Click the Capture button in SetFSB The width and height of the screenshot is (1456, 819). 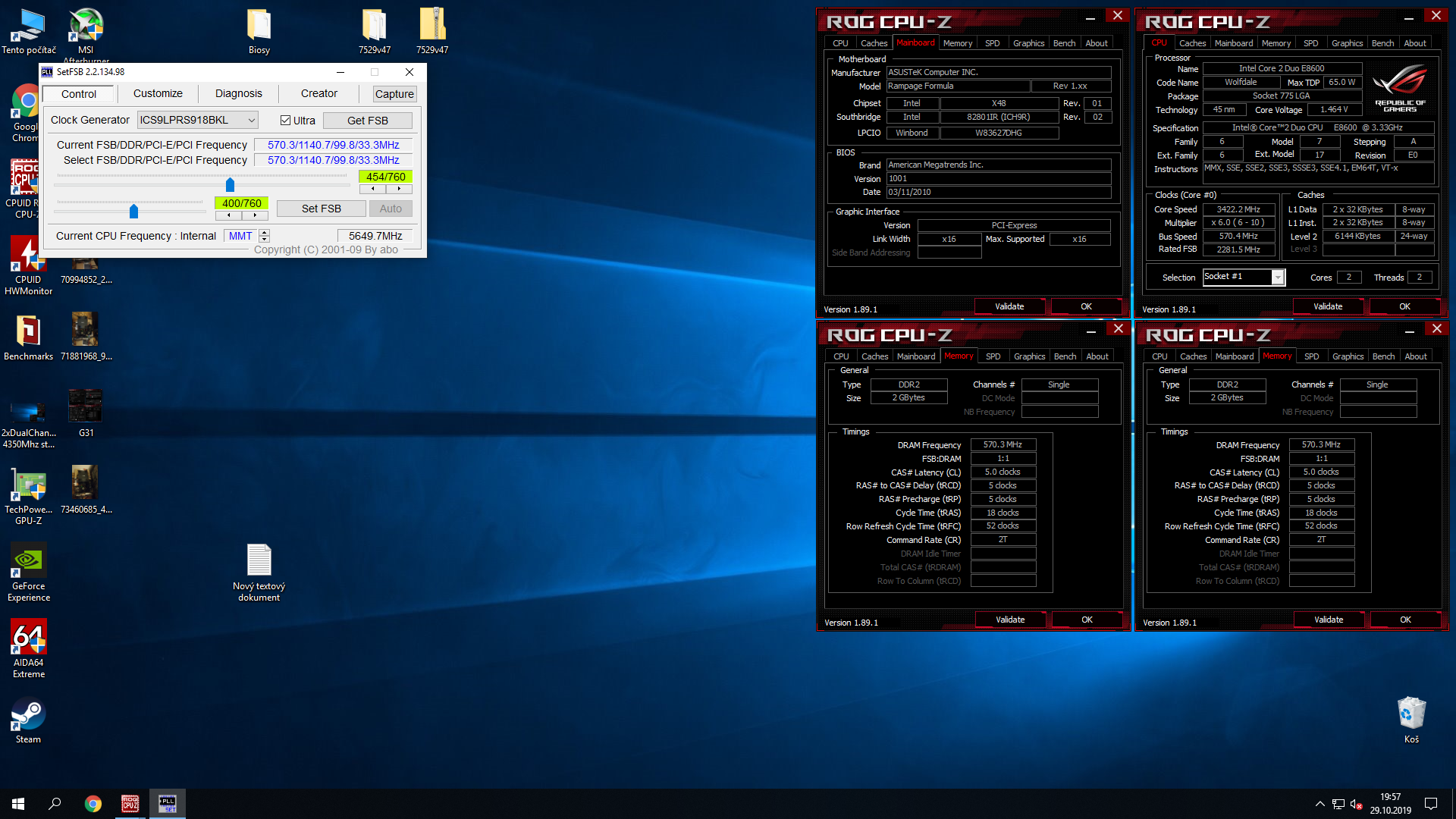tap(394, 94)
